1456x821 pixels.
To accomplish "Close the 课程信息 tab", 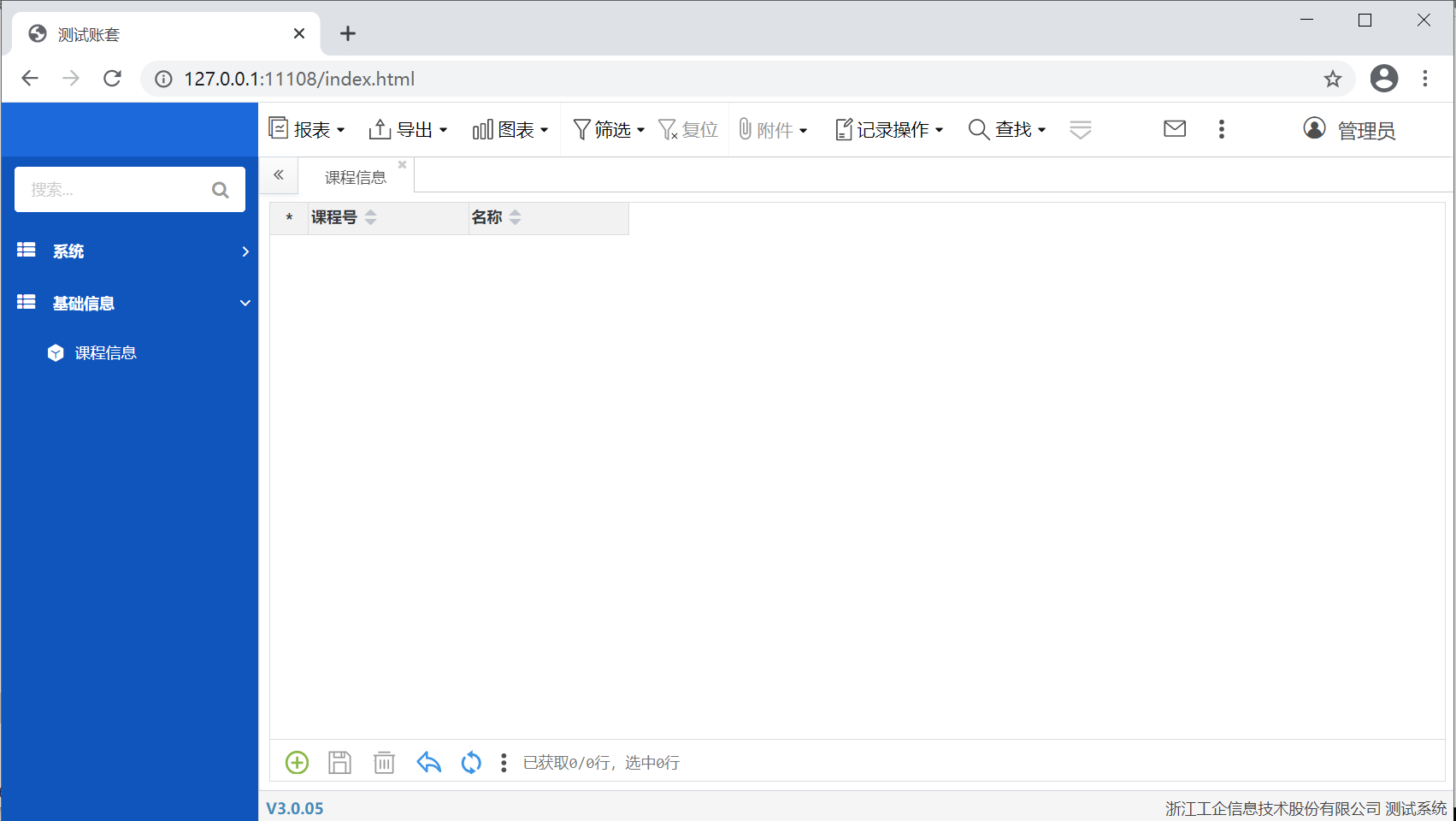I will (402, 164).
